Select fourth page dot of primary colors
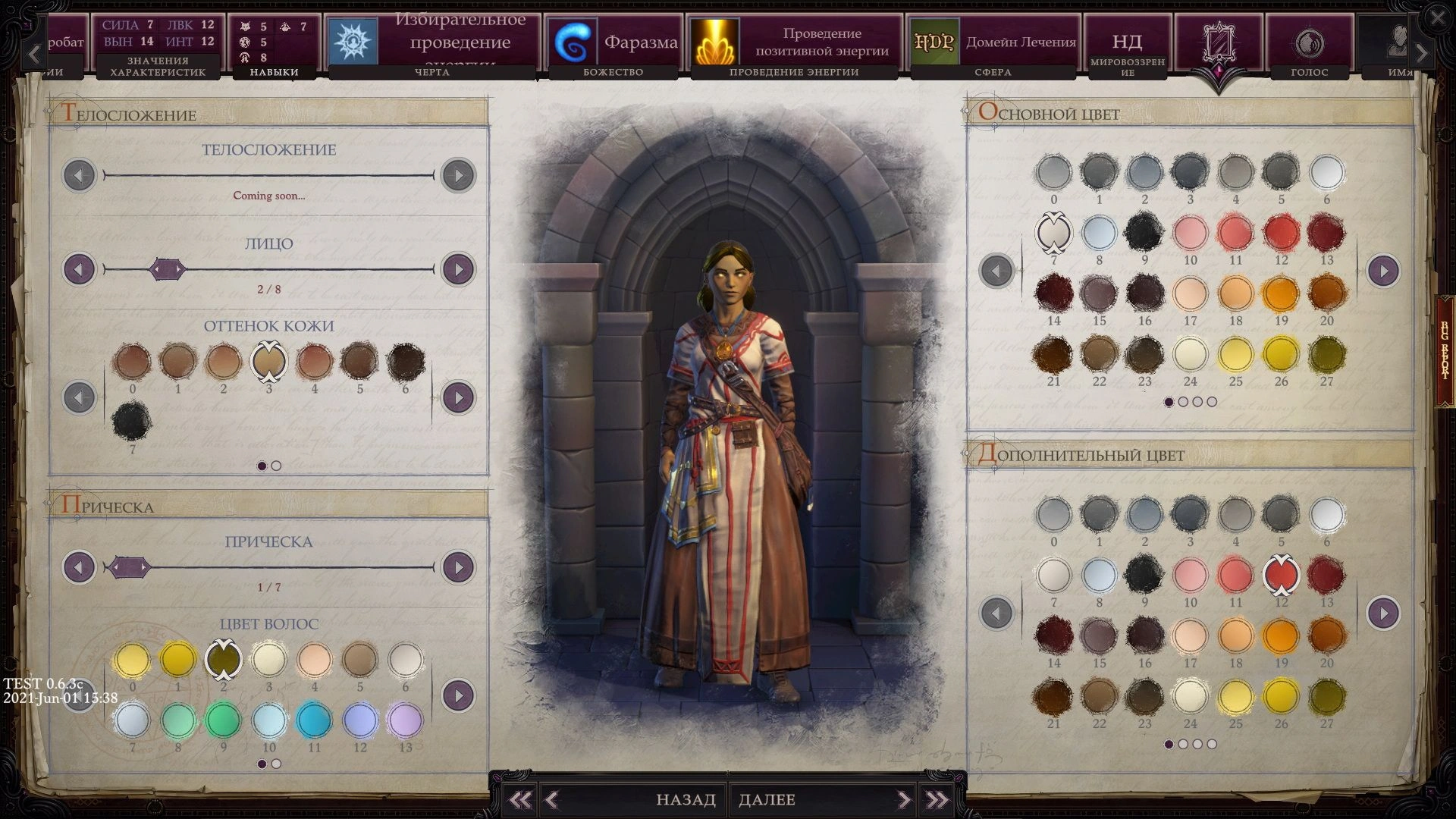1456x819 pixels. click(x=1212, y=402)
